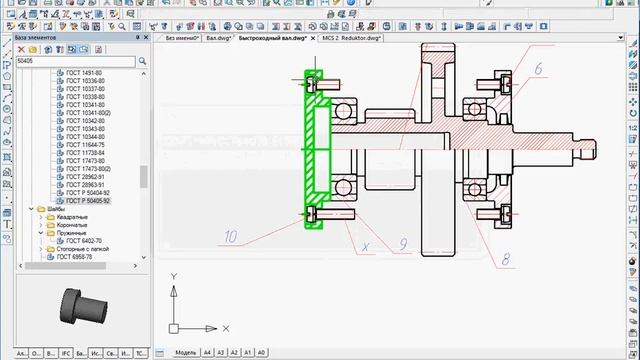Switch to the A1 layout tab
The width and height of the screenshot is (640, 360).
(248, 352)
